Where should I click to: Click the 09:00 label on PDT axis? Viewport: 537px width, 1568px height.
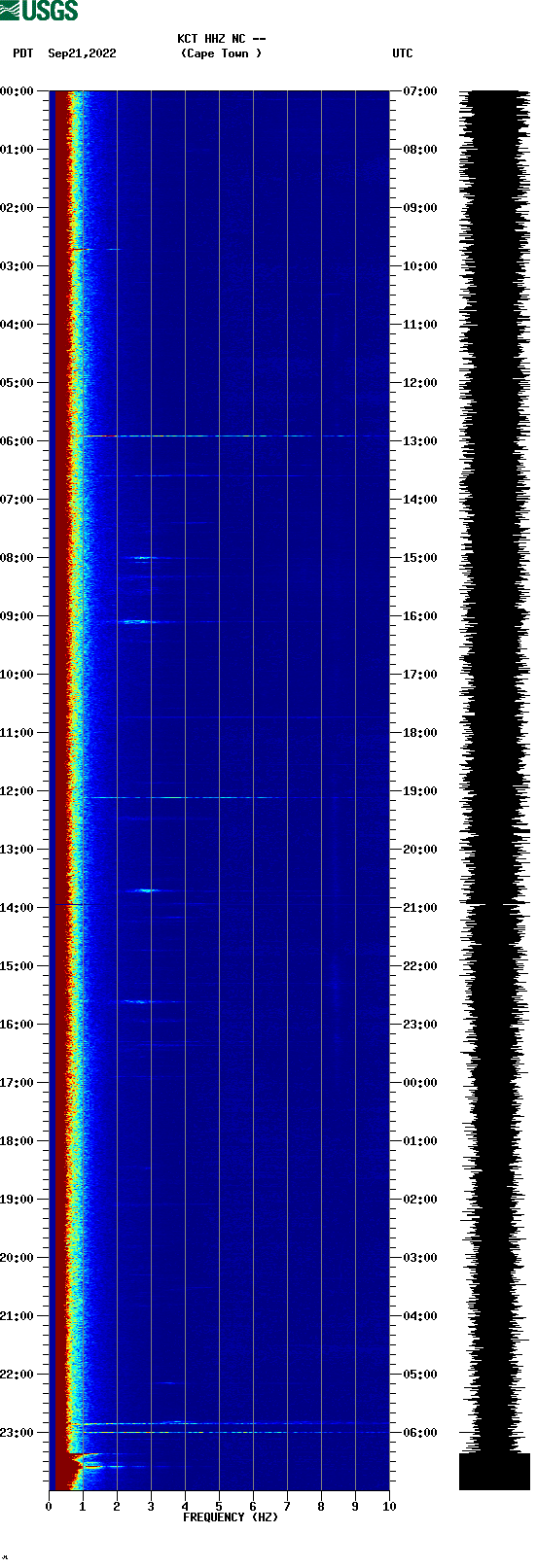[18, 616]
